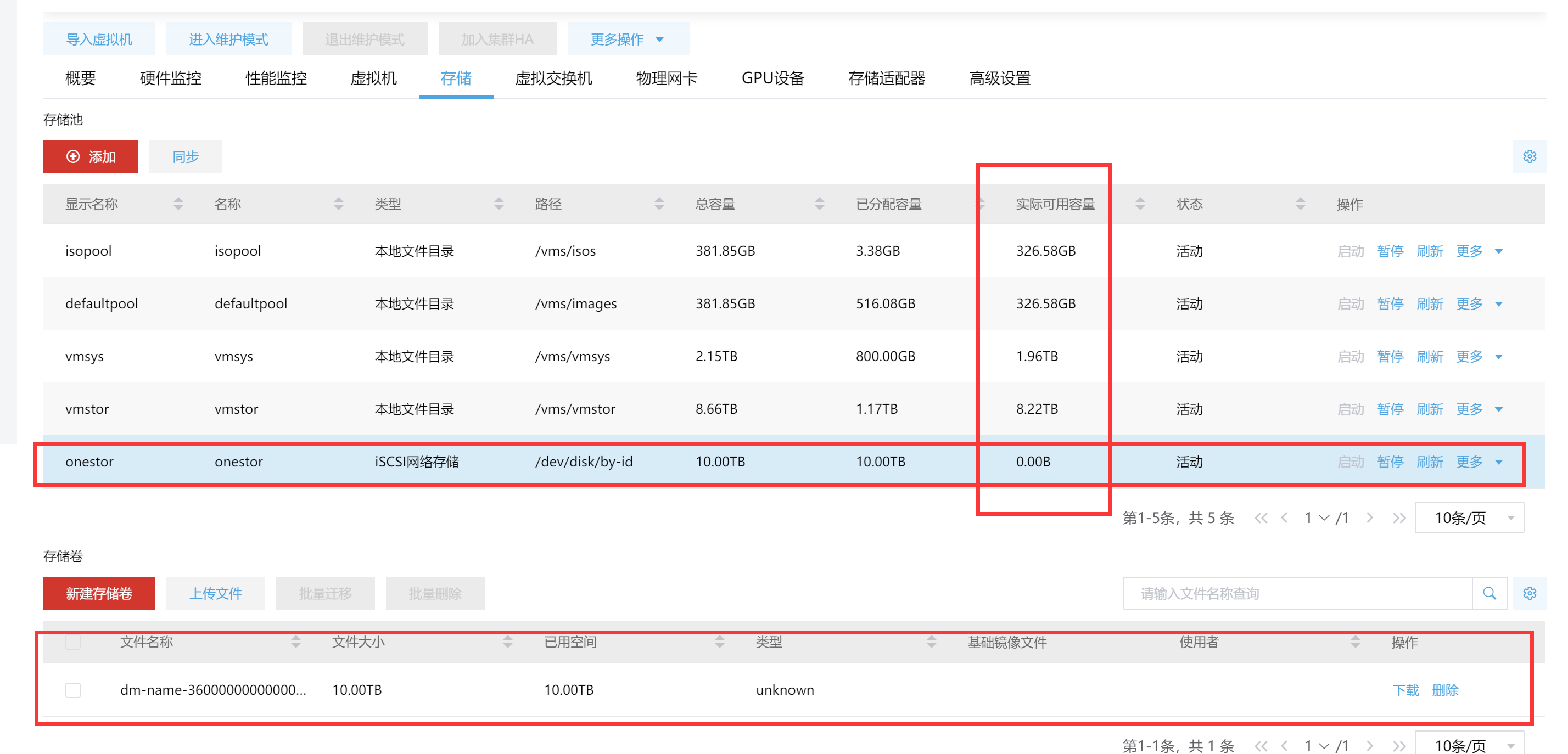
Task: Click the storage pool table settings gear
Action: pyautogui.click(x=1529, y=156)
